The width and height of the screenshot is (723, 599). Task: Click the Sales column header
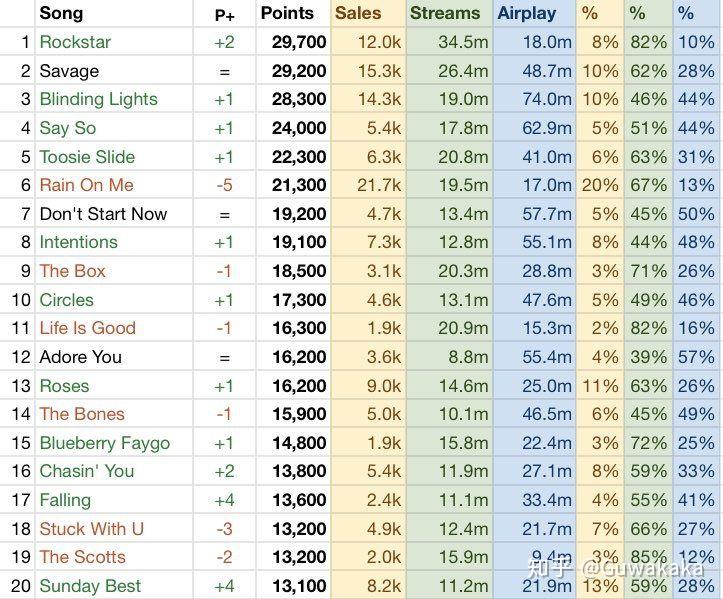point(358,14)
